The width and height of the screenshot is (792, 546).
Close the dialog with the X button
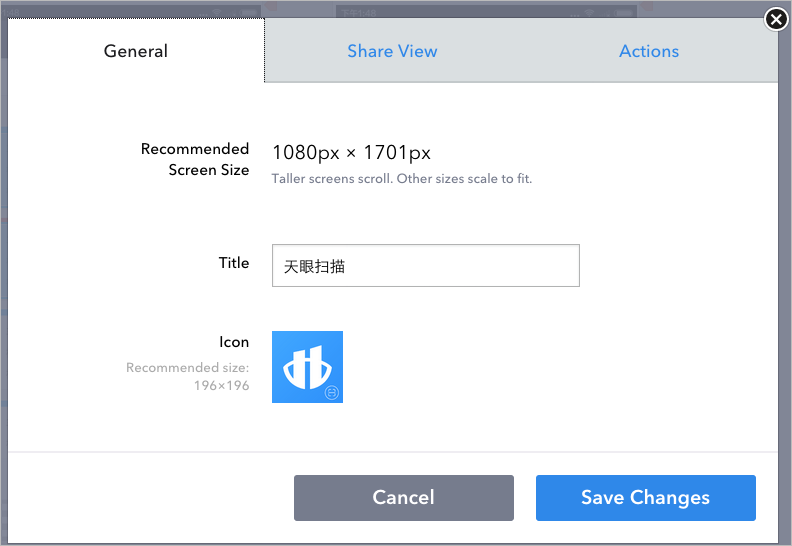pos(776,19)
